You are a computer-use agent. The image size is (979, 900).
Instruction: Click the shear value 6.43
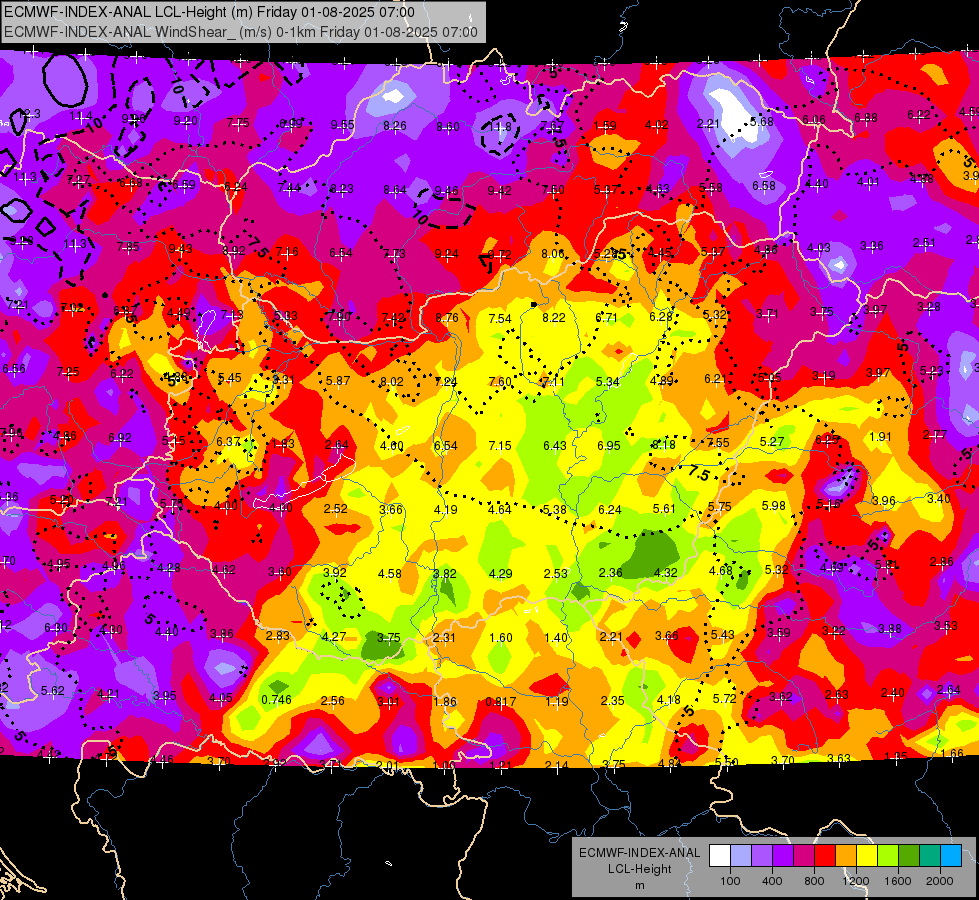(555, 445)
